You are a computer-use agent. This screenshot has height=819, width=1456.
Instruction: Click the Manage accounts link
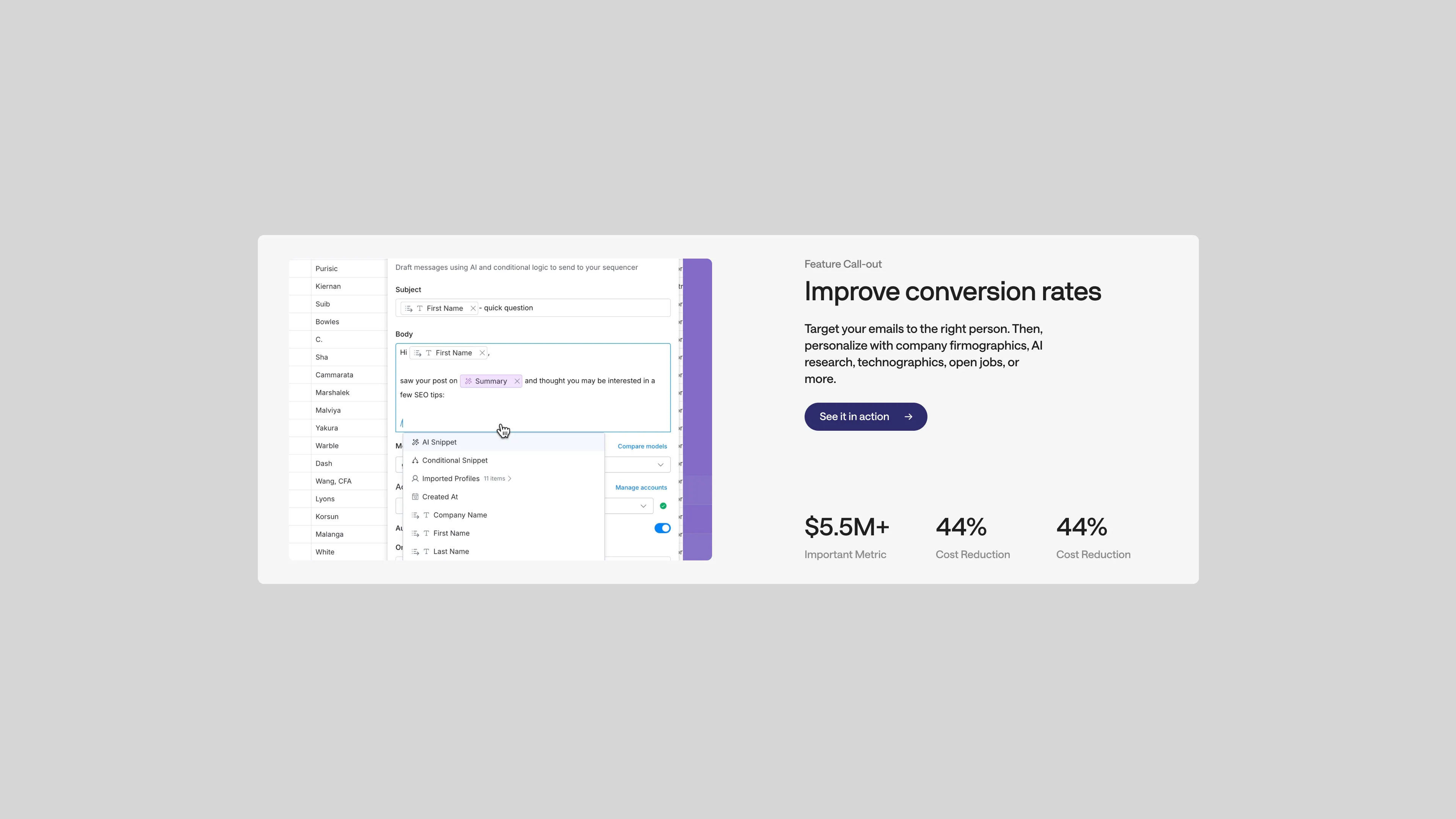pyautogui.click(x=641, y=487)
